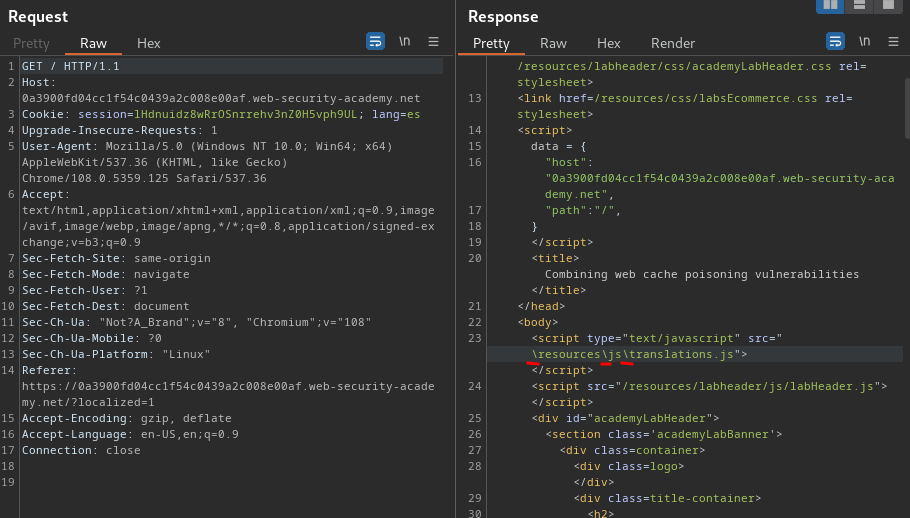
Task: Click the 'Sec-Fetch-Site: same-origin' header
Action: click(116, 258)
